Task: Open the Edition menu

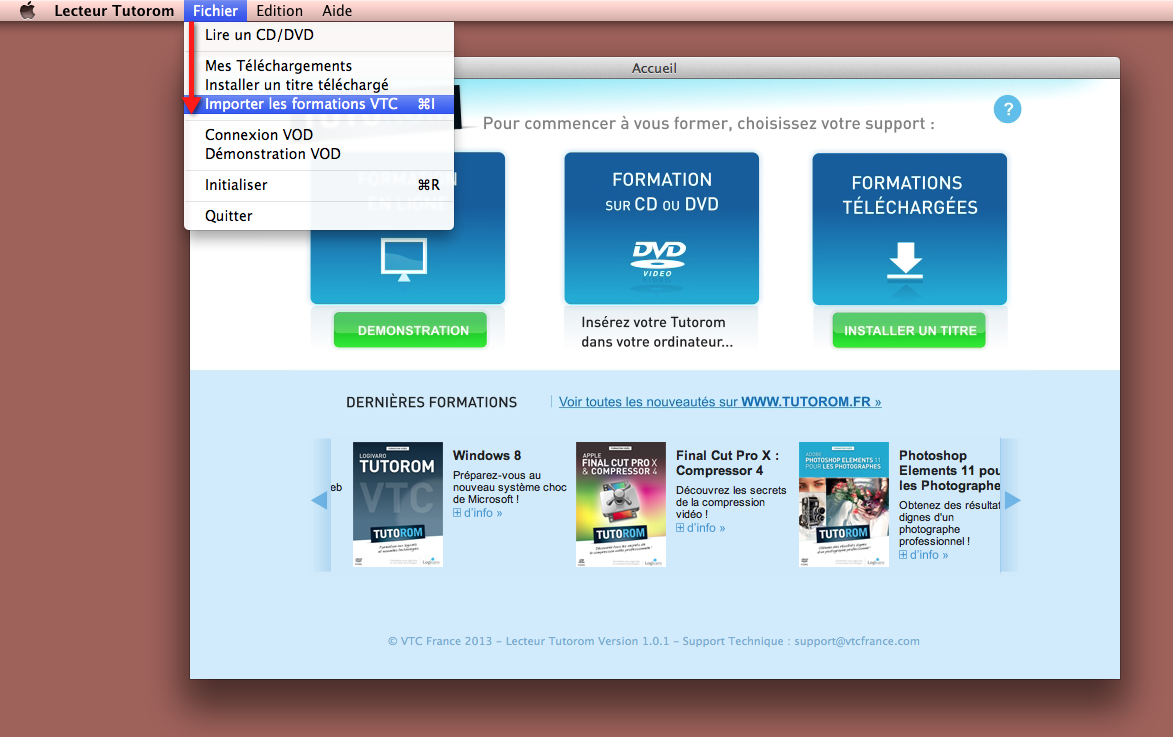Action: (x=279, y=10)
